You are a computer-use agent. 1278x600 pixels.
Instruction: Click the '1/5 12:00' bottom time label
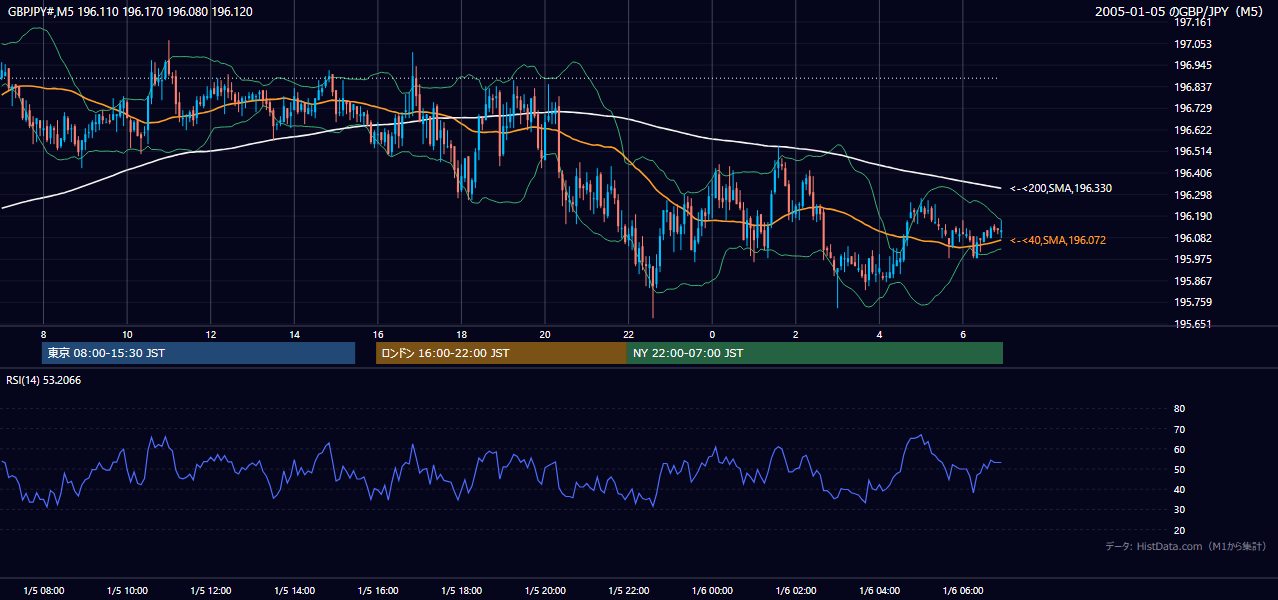click(211, 591)
